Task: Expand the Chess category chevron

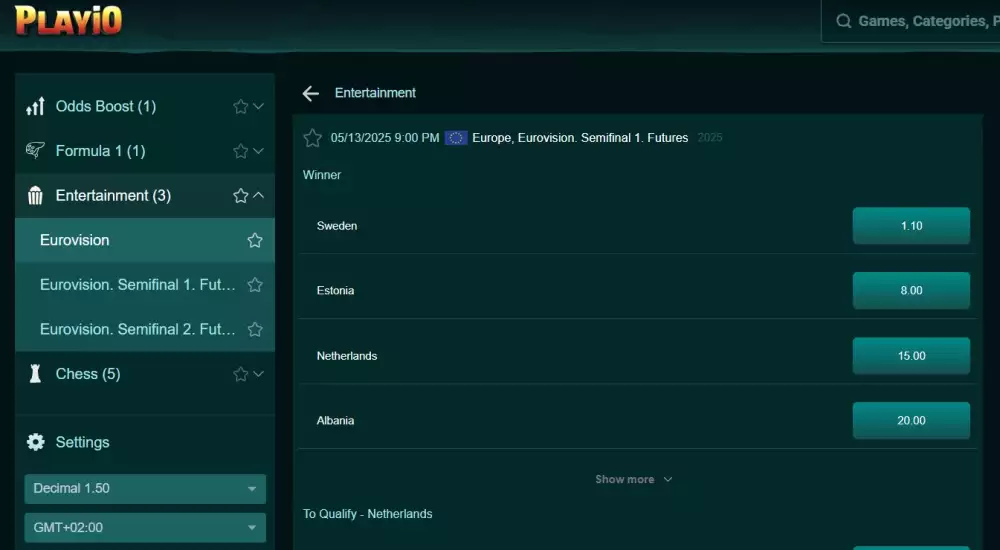Action: pyautogui.click(x=258, y=374)
